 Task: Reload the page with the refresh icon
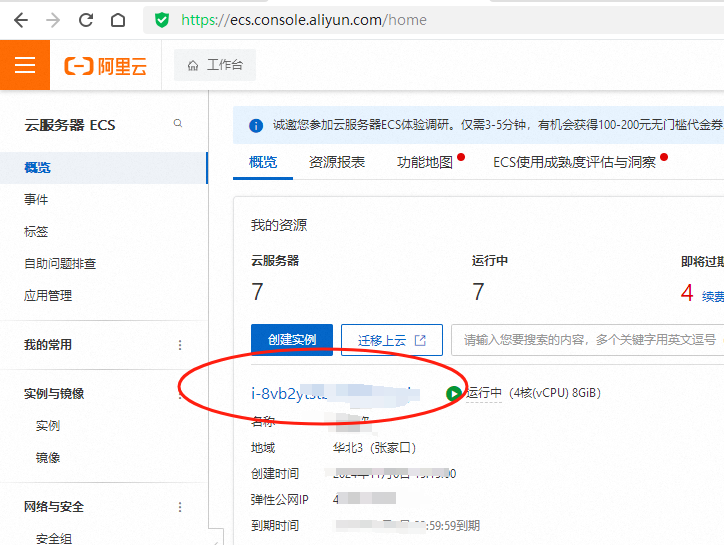coord(86,20)
